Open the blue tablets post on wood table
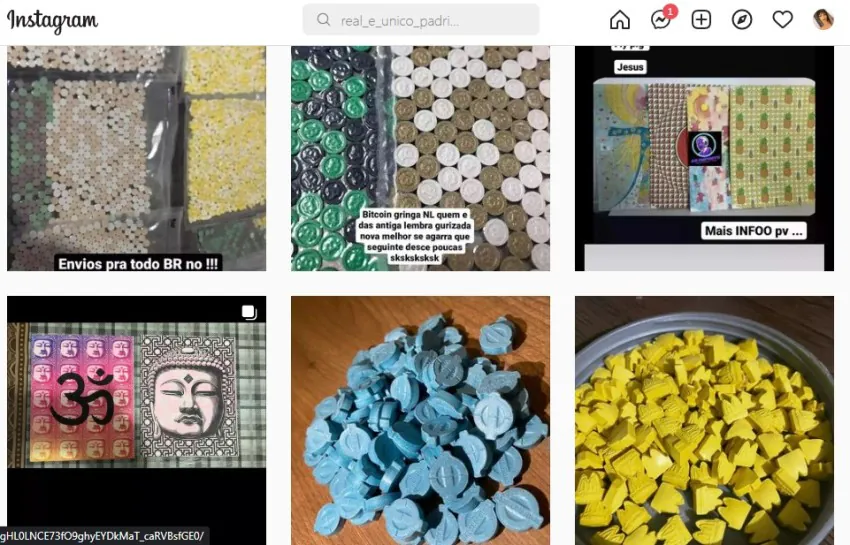The image size is (850, 545). (x=420, y=420)
